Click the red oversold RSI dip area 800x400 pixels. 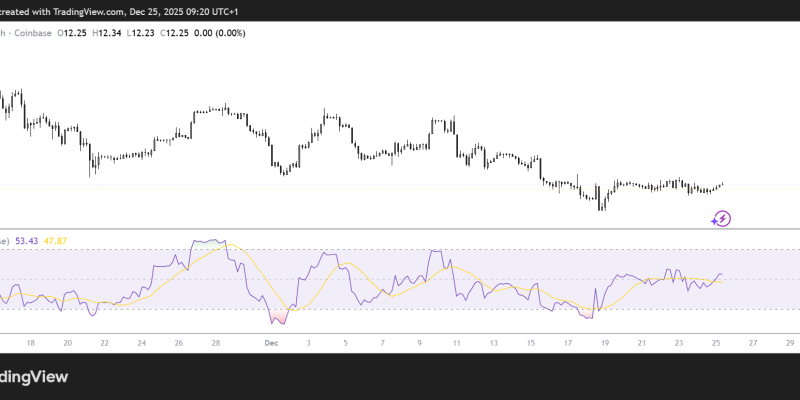279,317
